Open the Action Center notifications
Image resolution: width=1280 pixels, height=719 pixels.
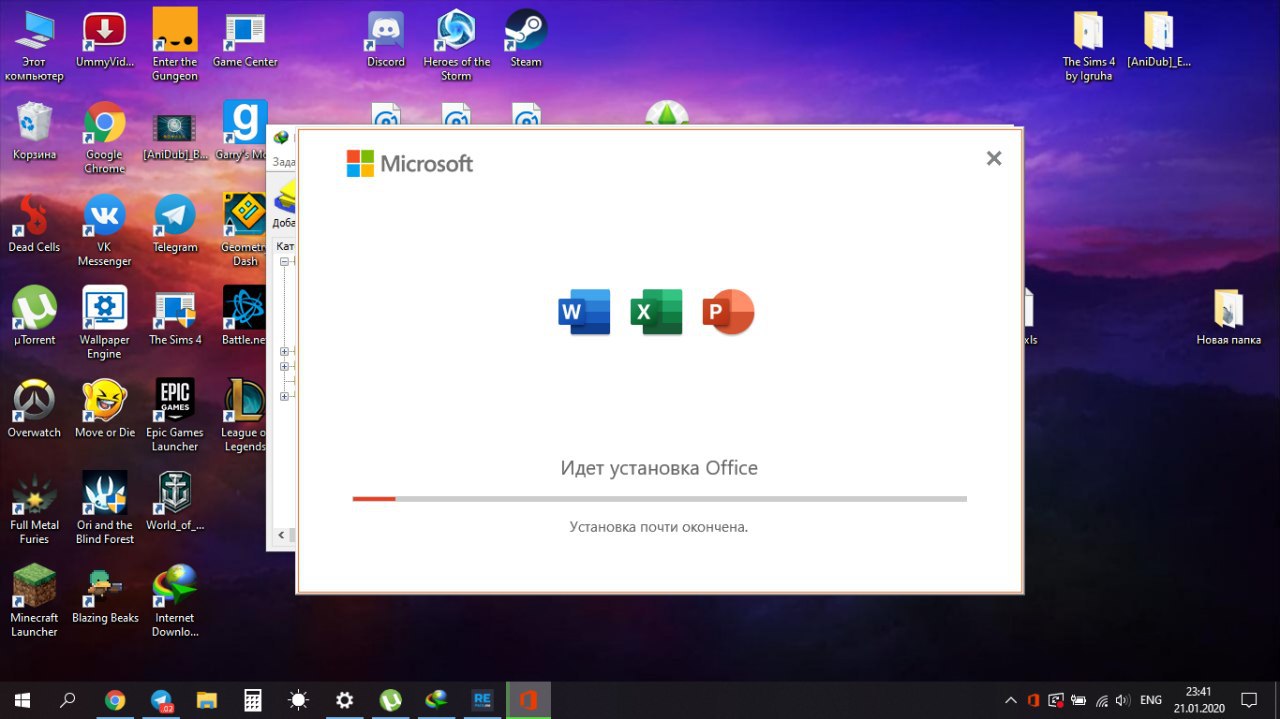pos(1249,700)
